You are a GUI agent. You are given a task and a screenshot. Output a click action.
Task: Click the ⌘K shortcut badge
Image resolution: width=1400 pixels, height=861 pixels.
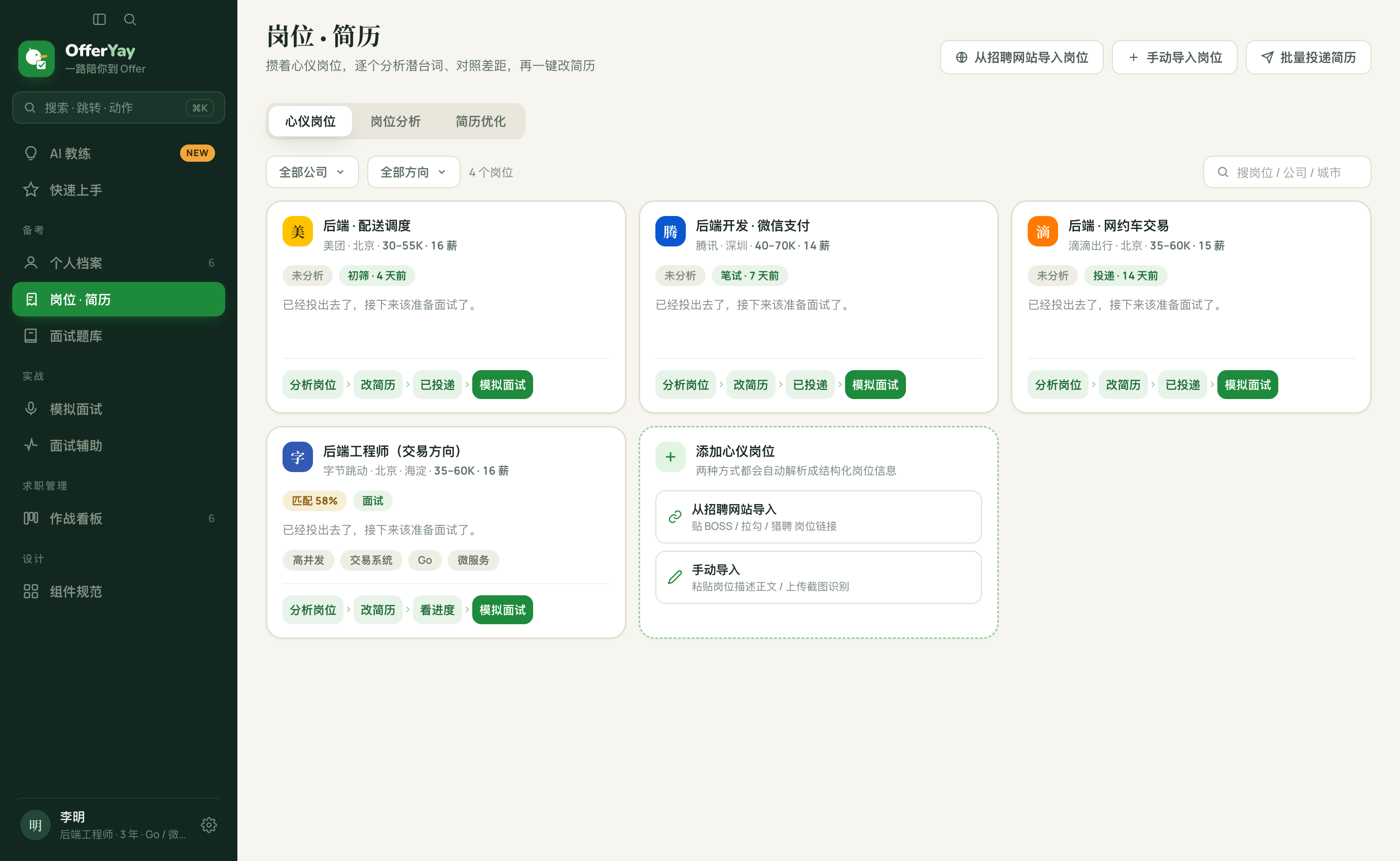[199, 107]
